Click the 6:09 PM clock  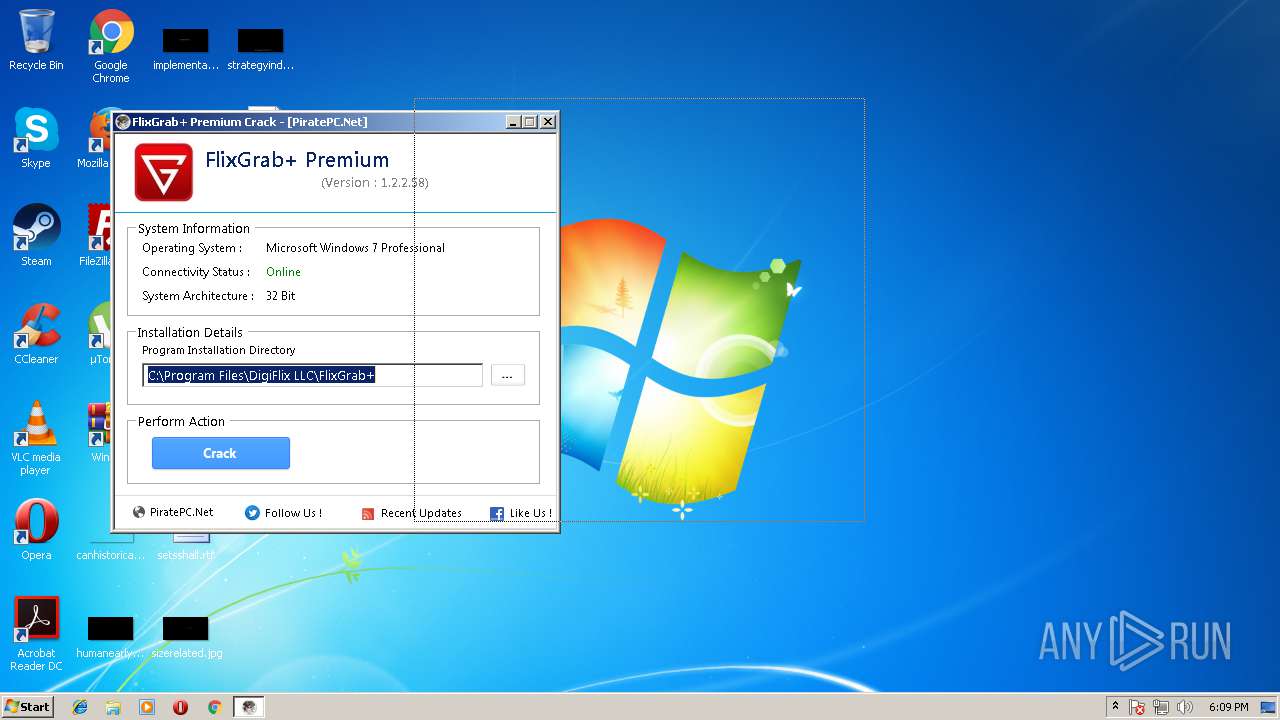(x=1228, y=707)
